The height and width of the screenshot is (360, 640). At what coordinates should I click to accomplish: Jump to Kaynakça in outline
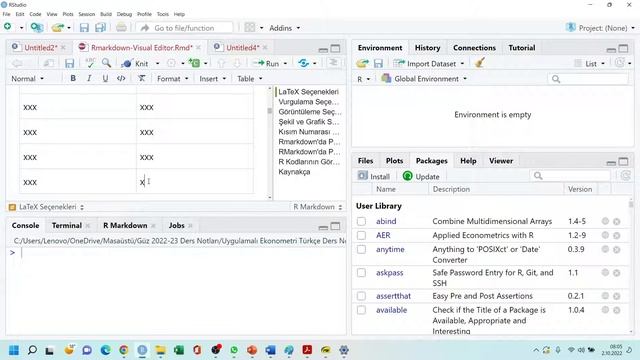[294, 172]
